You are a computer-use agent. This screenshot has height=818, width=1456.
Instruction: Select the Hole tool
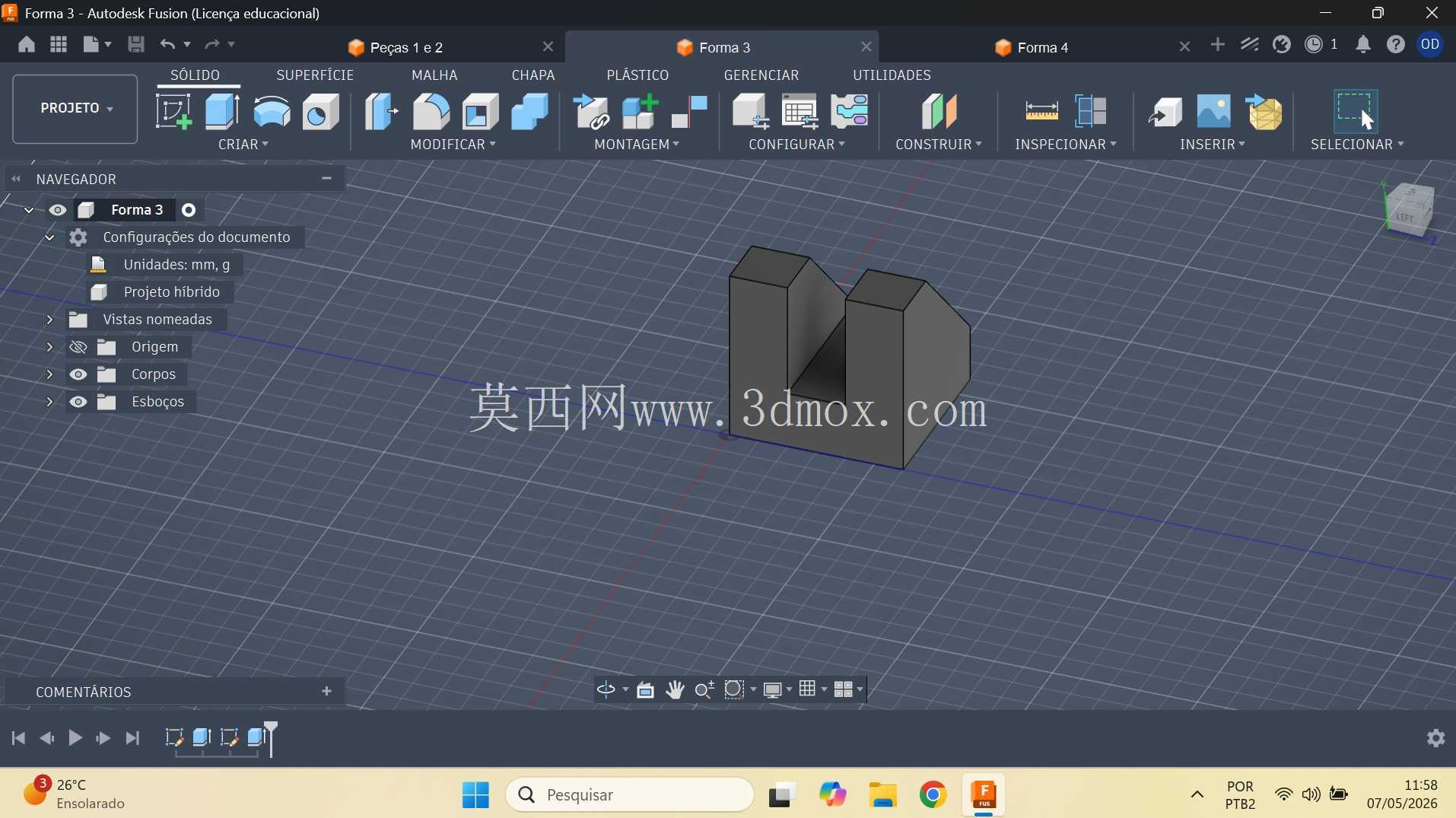click(320, 111)
